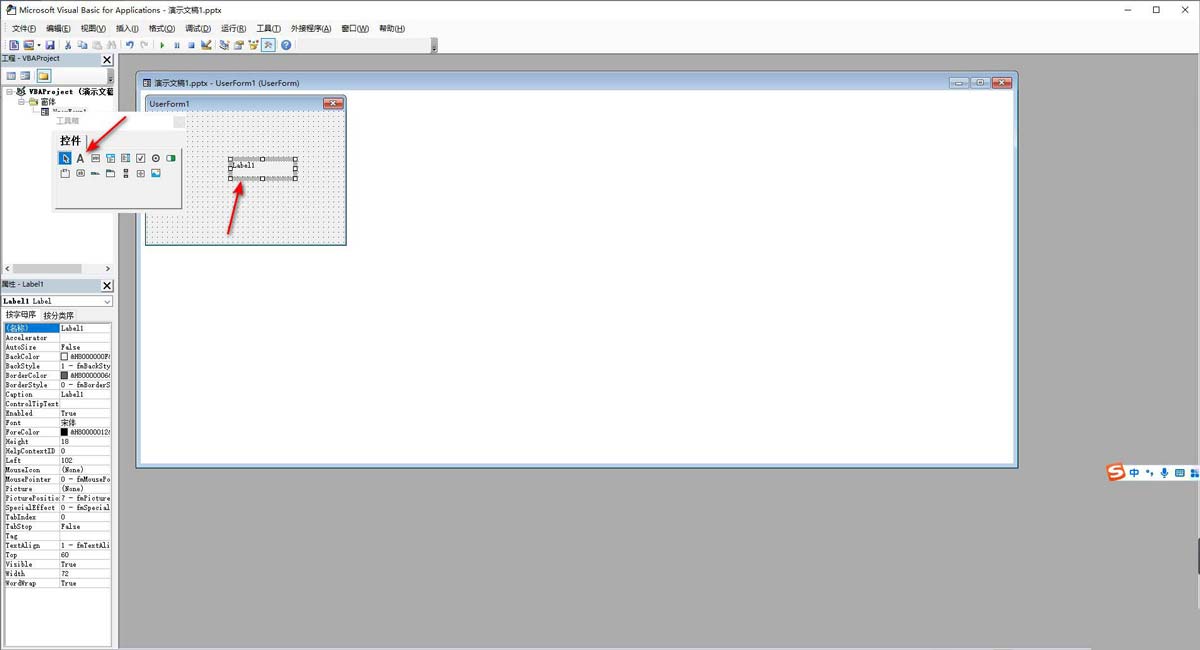Click View Code icon in project panel

coord(11,75)
